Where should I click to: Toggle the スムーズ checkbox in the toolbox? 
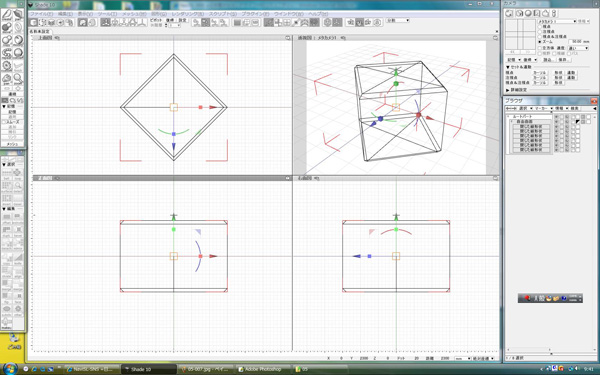pyautogui.click(x=4, y=122)
